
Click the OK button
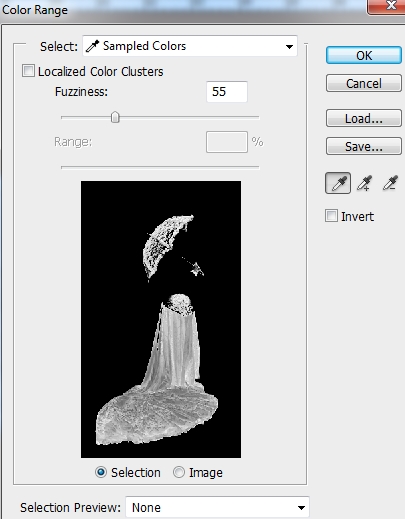click(364, 55)
